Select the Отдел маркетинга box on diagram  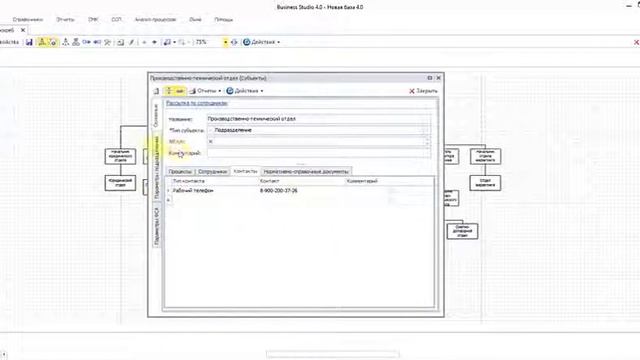coord(485,183)
